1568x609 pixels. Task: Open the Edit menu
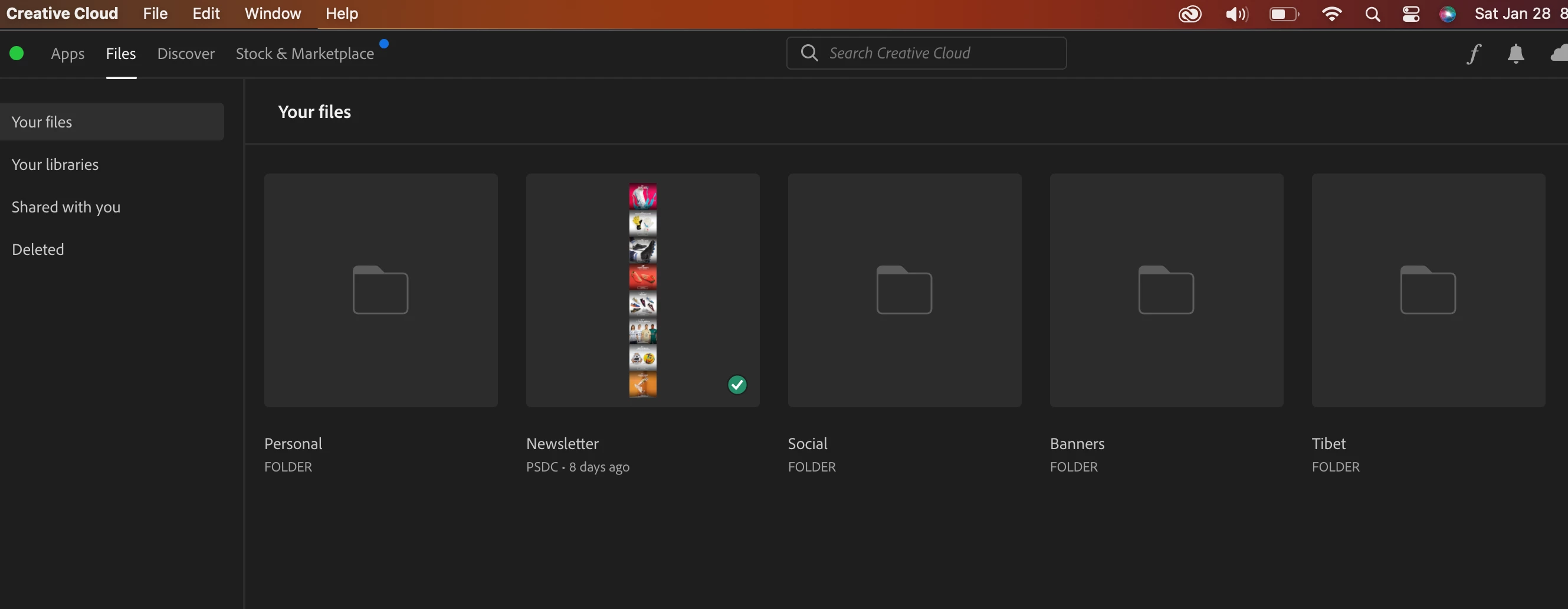(x=206, y=14)
